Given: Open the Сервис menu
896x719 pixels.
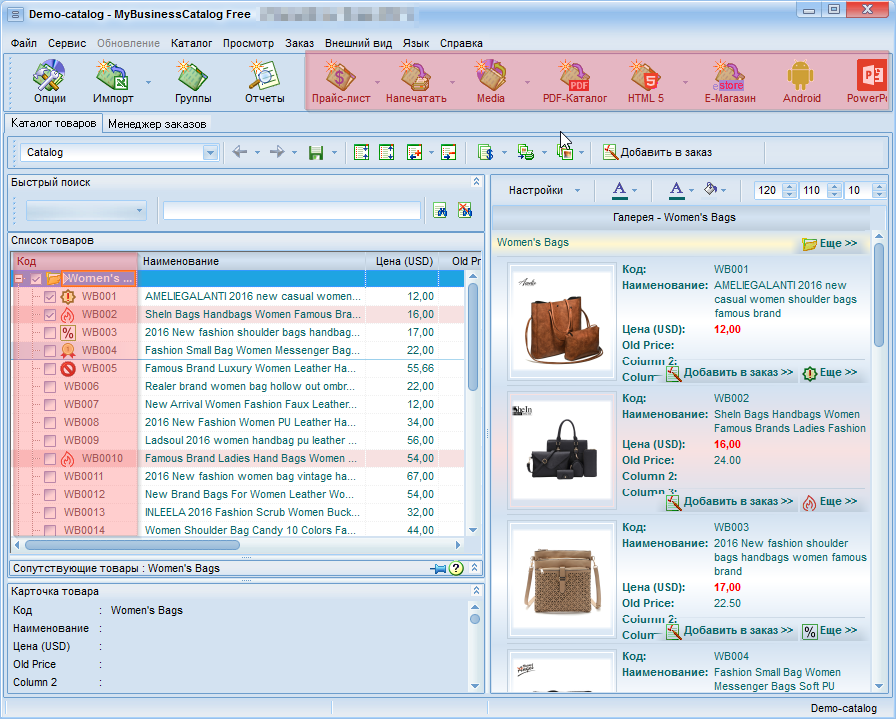Looking at the screenshot, I should click(67, 43).
